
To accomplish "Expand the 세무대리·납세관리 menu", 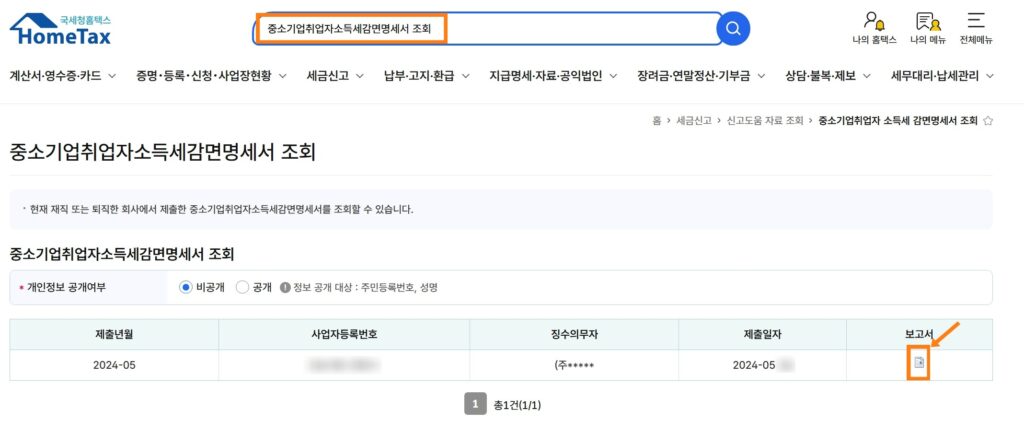I will point(942,76).
